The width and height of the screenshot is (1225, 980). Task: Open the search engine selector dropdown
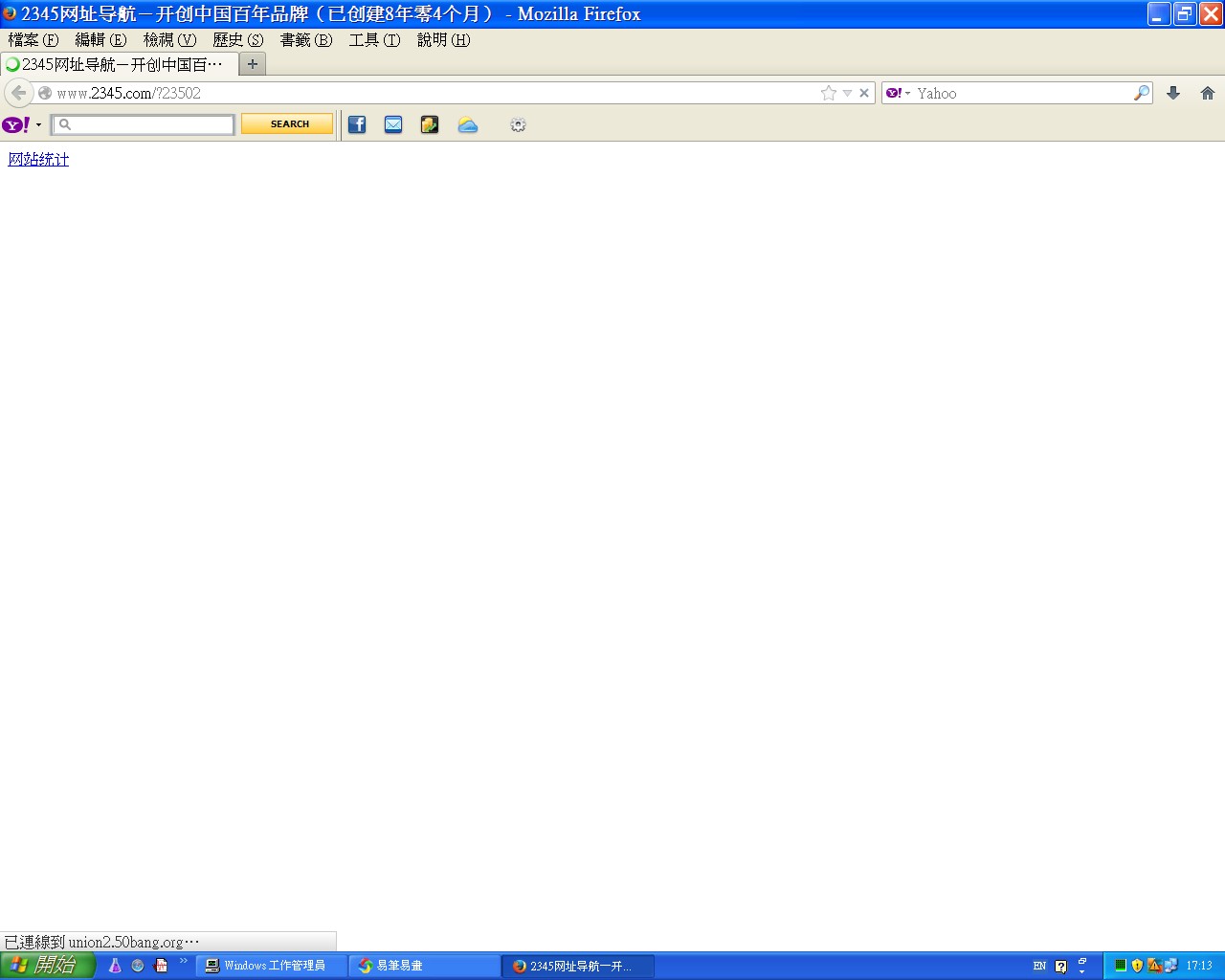tap(898, 93)
